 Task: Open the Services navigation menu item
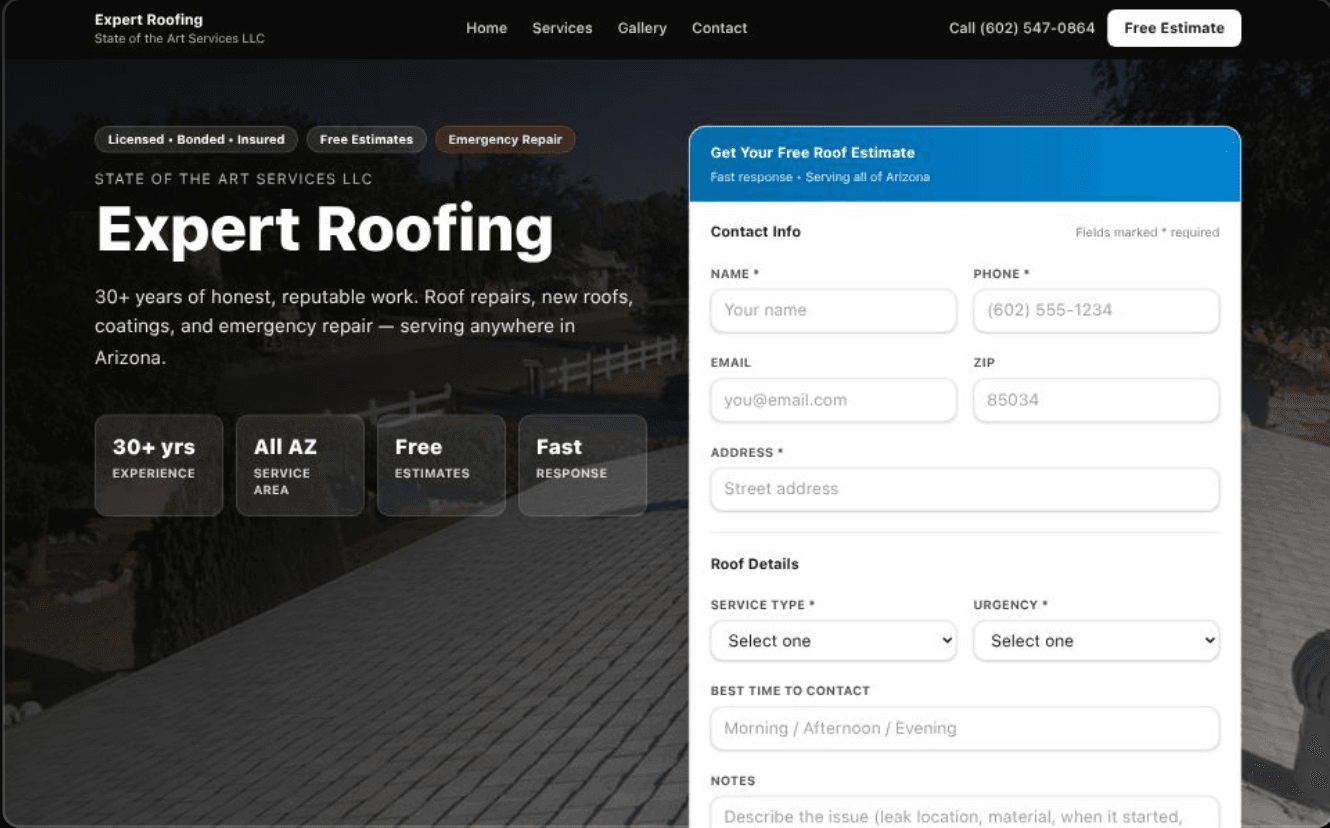point(562,28)
